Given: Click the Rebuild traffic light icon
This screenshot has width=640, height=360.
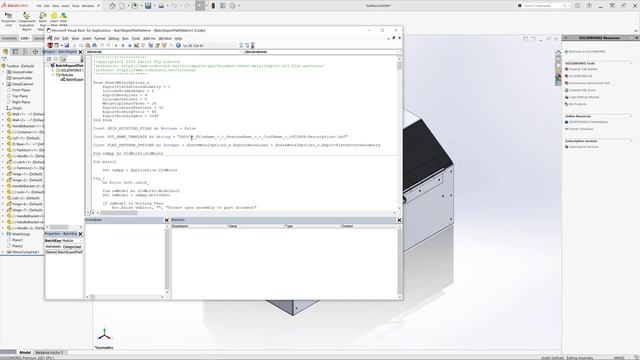Looking at the screenshot, I should pyautogui.click(x=213, y=6).
